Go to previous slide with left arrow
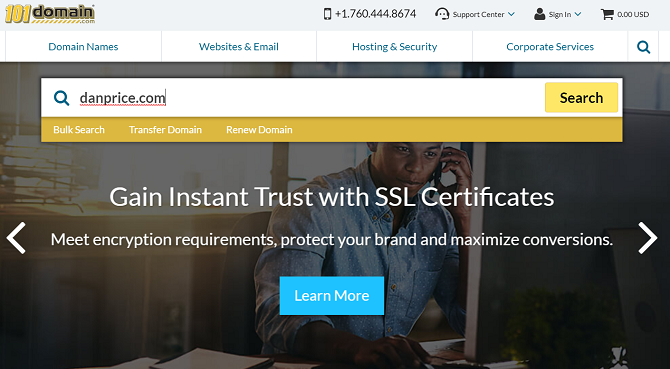Screen dimensions: 670x369 click(16, 238)
